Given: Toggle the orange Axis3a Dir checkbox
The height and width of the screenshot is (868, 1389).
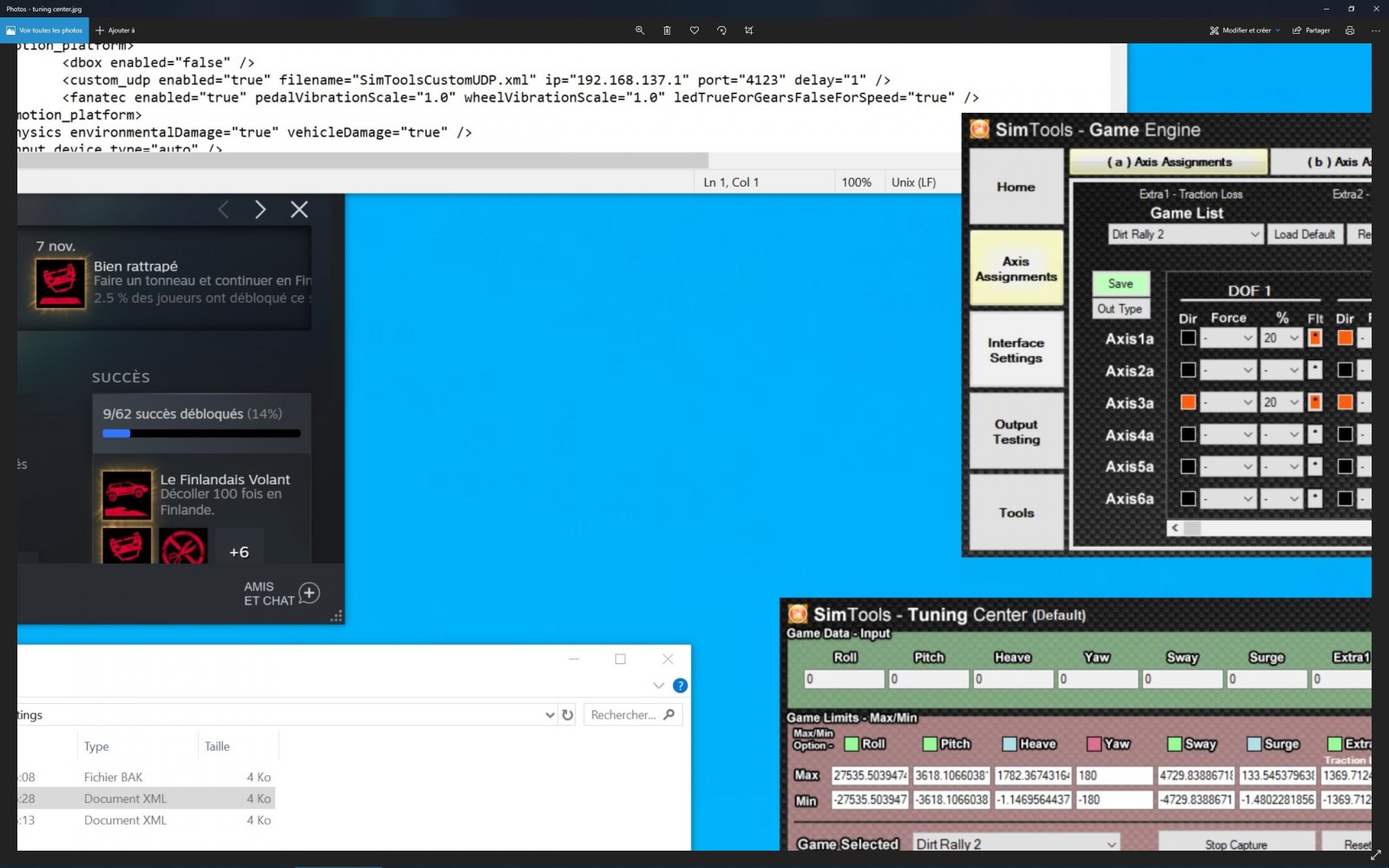Looking at the screenshot, I should coord(1188,403).
